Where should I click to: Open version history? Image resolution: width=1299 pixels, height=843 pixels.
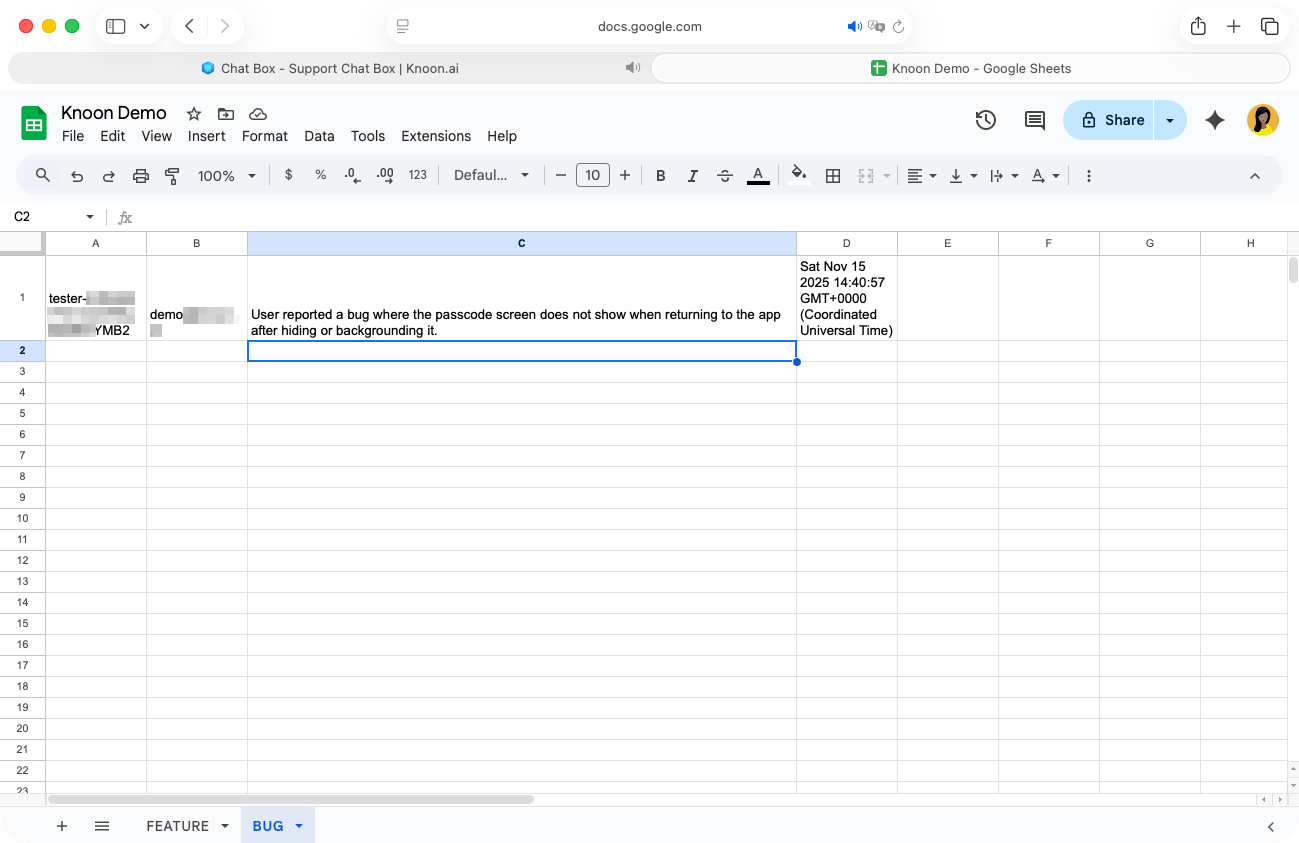(985, 120)
